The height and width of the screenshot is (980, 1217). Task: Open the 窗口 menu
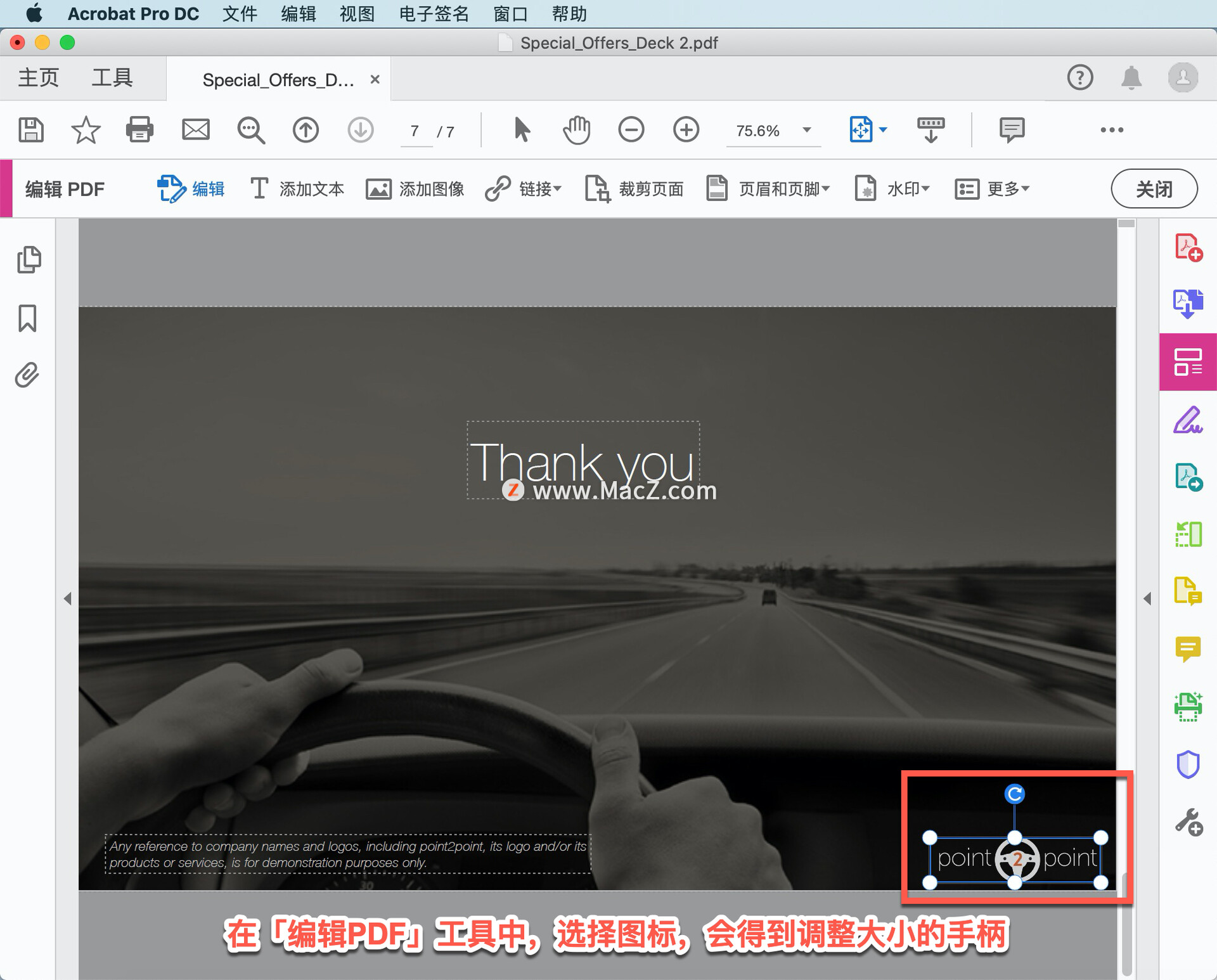(510, 13)
